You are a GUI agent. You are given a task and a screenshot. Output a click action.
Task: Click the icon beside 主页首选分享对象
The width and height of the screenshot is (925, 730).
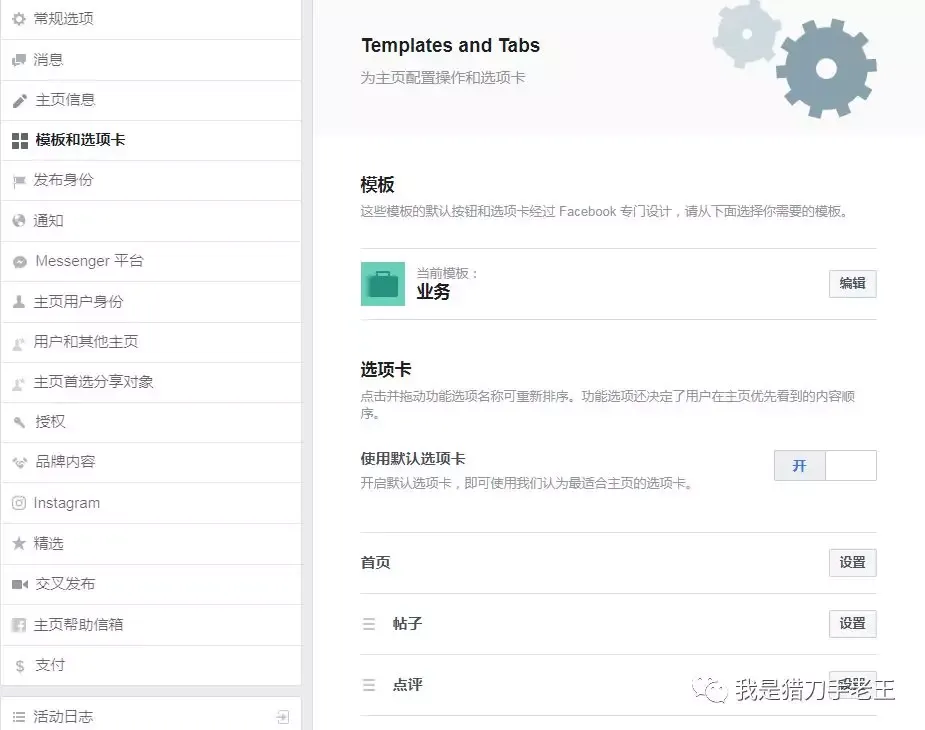point(19,382)
